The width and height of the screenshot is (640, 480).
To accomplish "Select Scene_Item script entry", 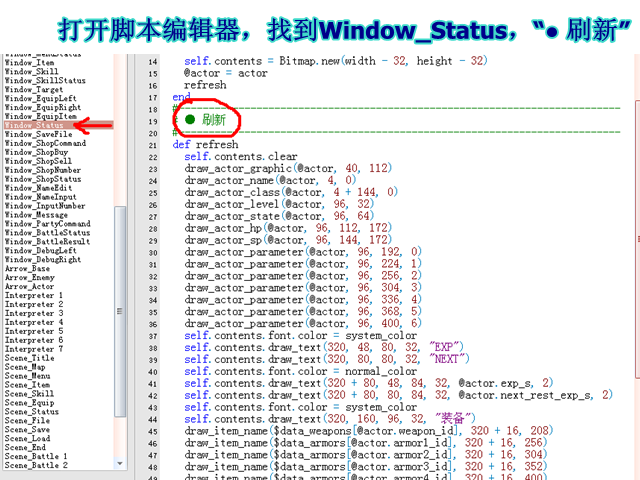I will [x=27, y=385].
